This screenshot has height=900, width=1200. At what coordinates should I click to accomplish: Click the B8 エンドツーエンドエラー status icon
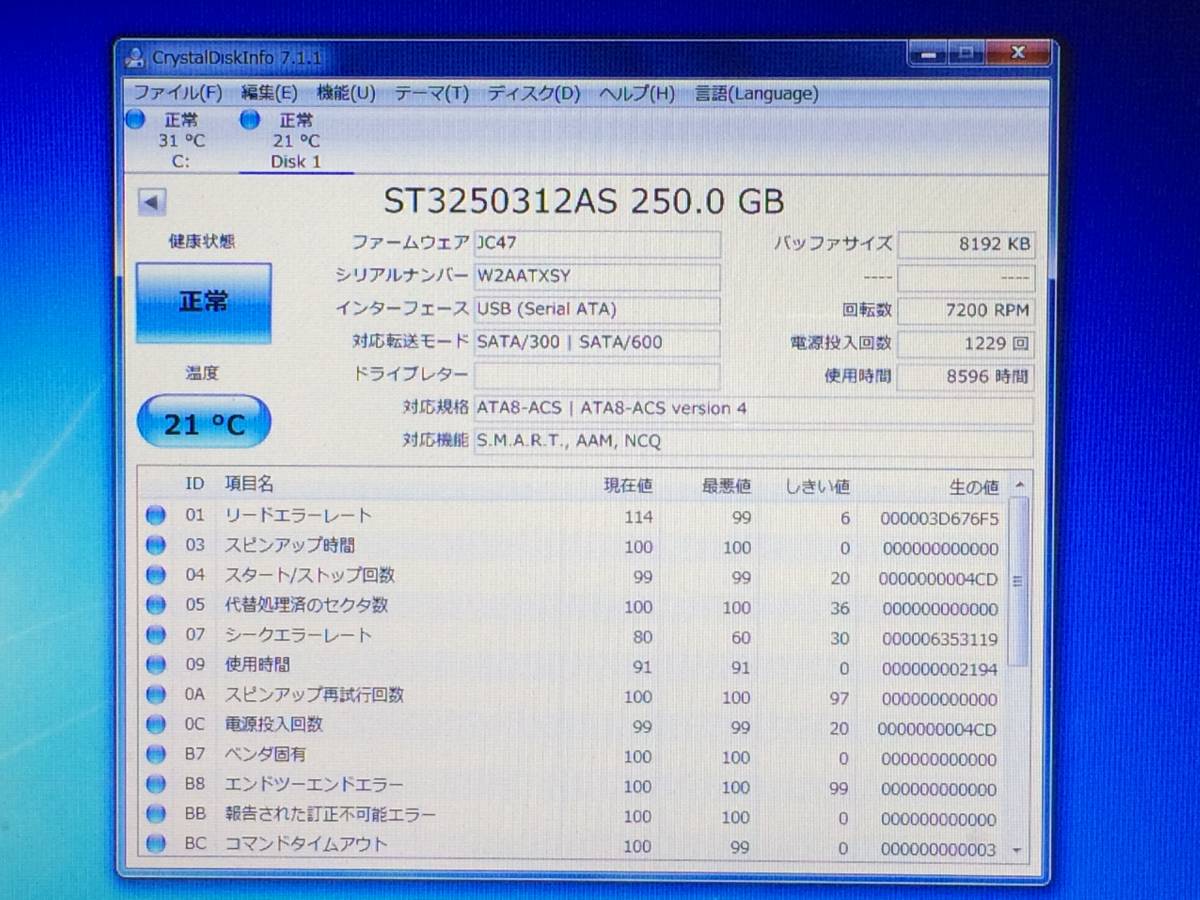pos(155,785)
